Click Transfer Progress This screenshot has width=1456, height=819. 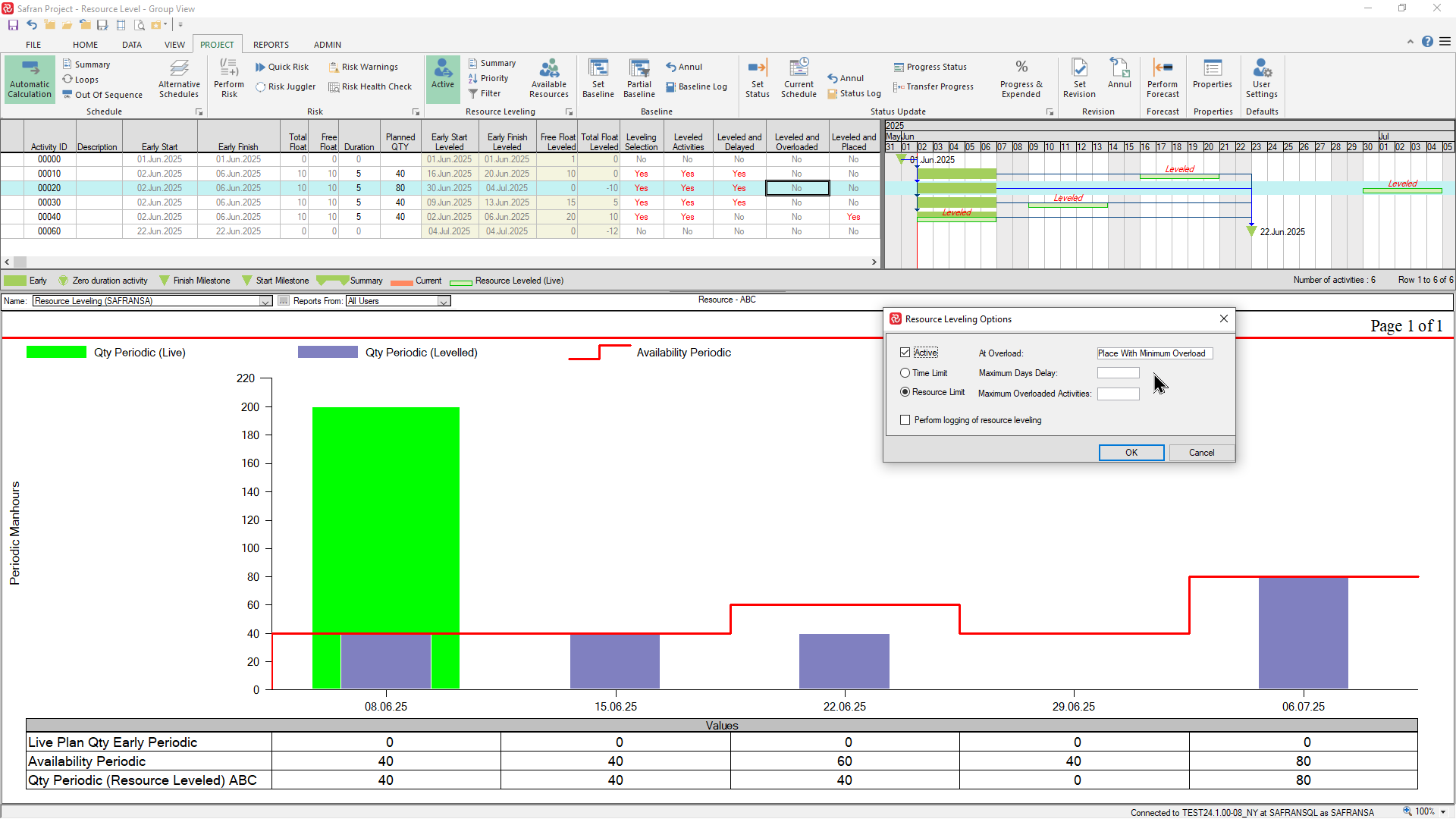click(x=934, y=86)
